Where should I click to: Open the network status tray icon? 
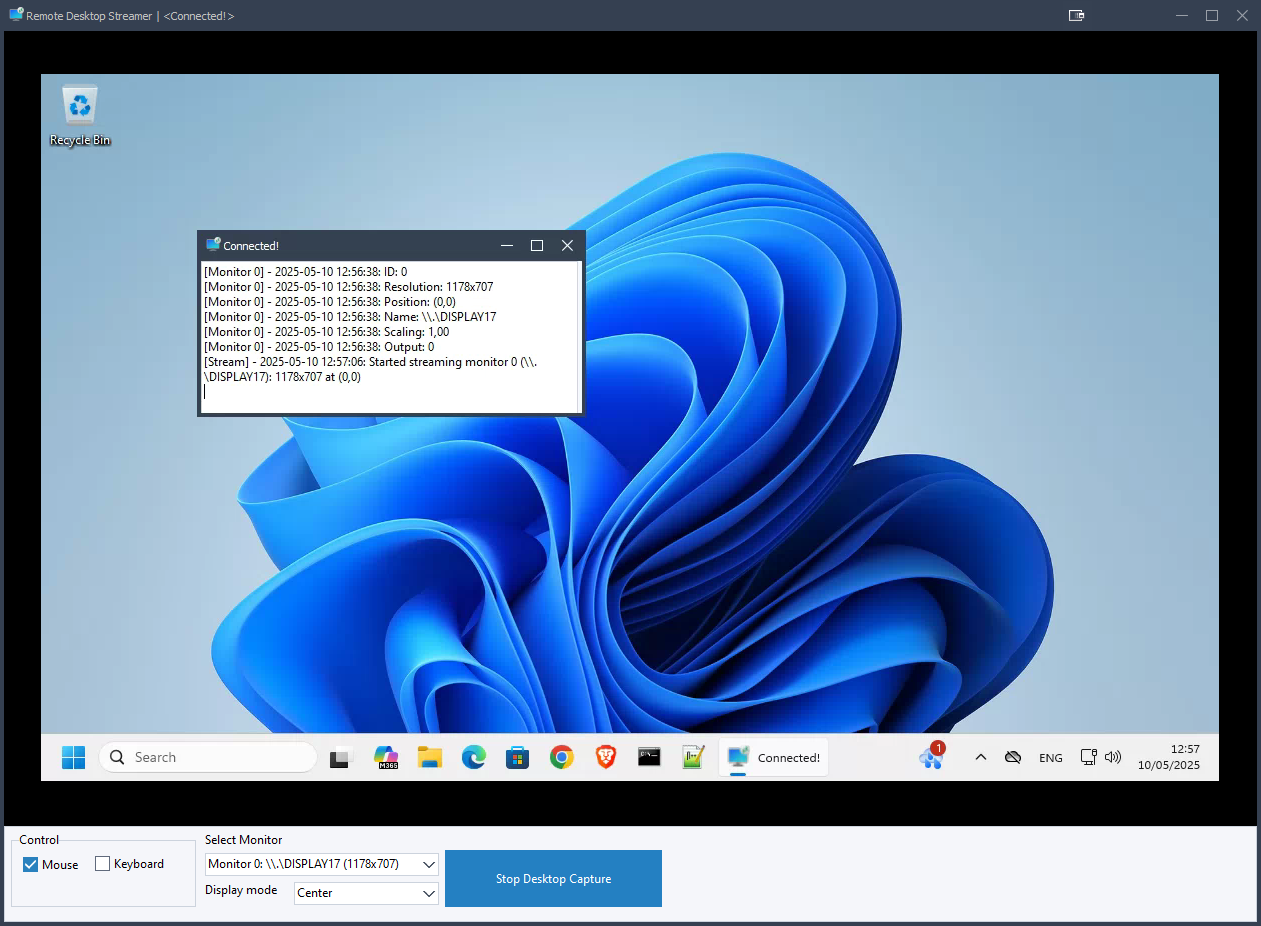tap(1089, 757)
